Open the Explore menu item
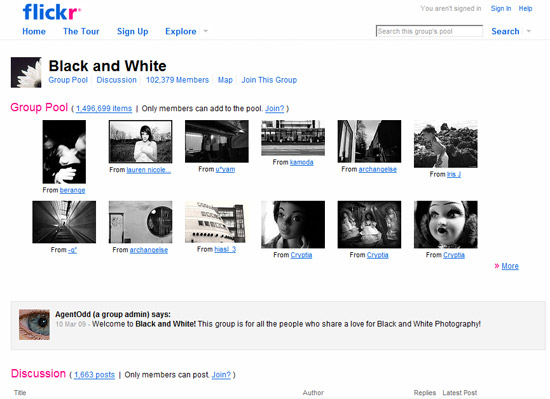This screenshot has height=399, width=550. pos(181,32)
